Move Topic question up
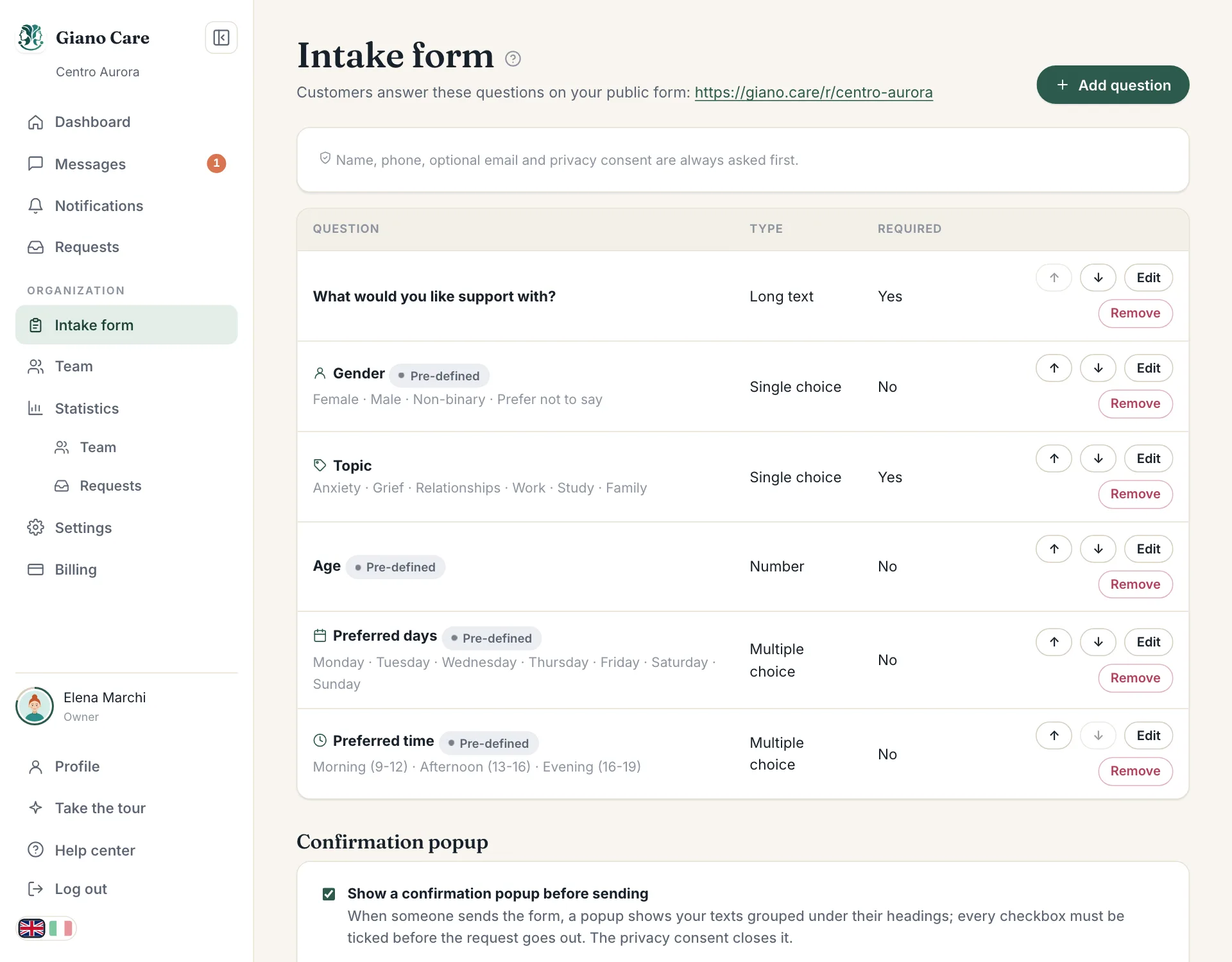The width and height of the screenshot is (1232, 962). click(x=1054, y=459)
